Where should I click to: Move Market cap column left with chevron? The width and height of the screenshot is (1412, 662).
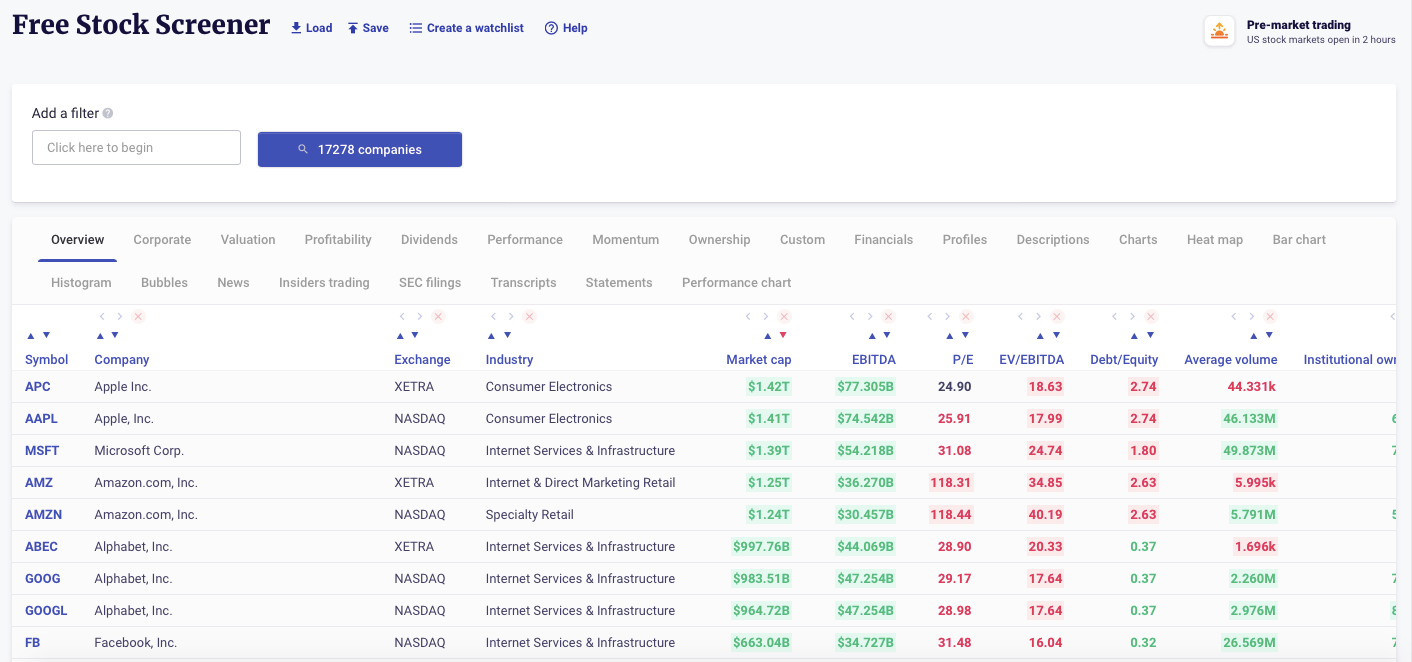click(748, 316)
